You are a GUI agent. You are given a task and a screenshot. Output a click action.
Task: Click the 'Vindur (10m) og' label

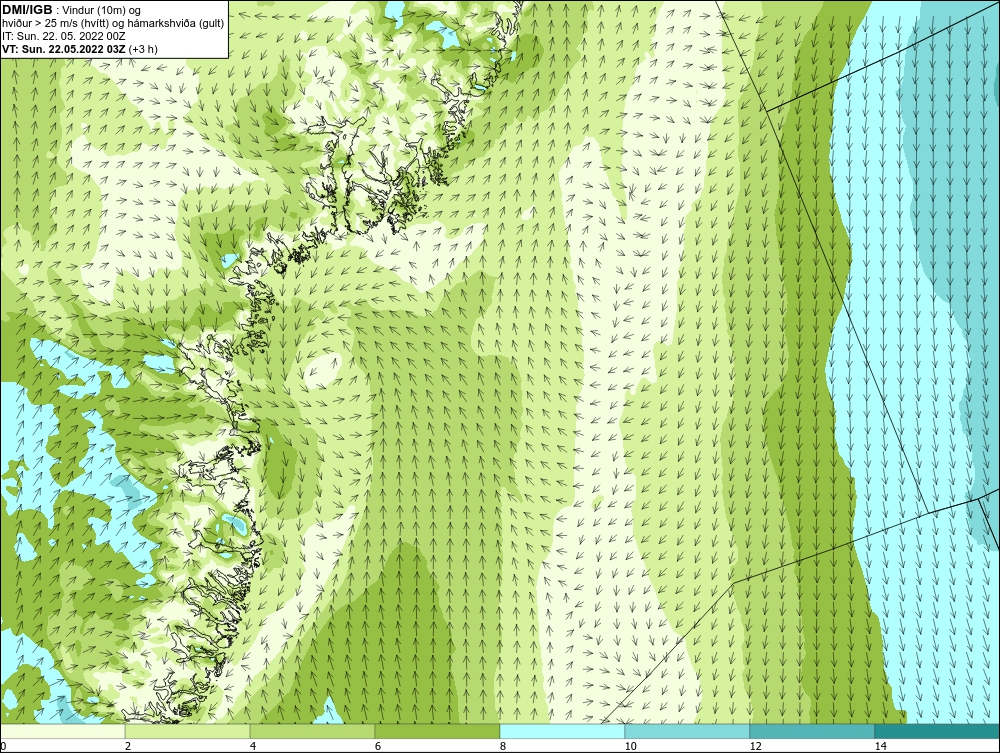[103, 11]
